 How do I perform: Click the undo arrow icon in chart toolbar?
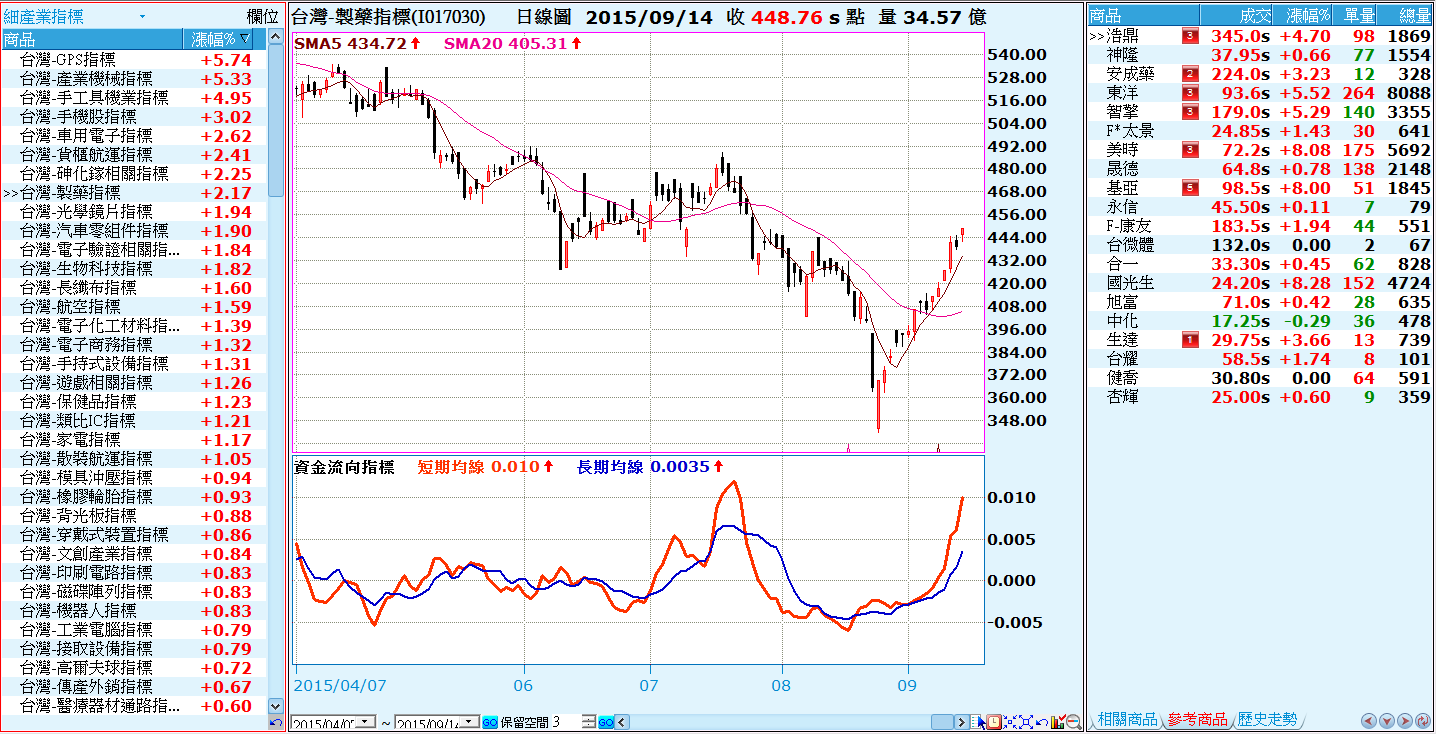[x=1042, y=722]
